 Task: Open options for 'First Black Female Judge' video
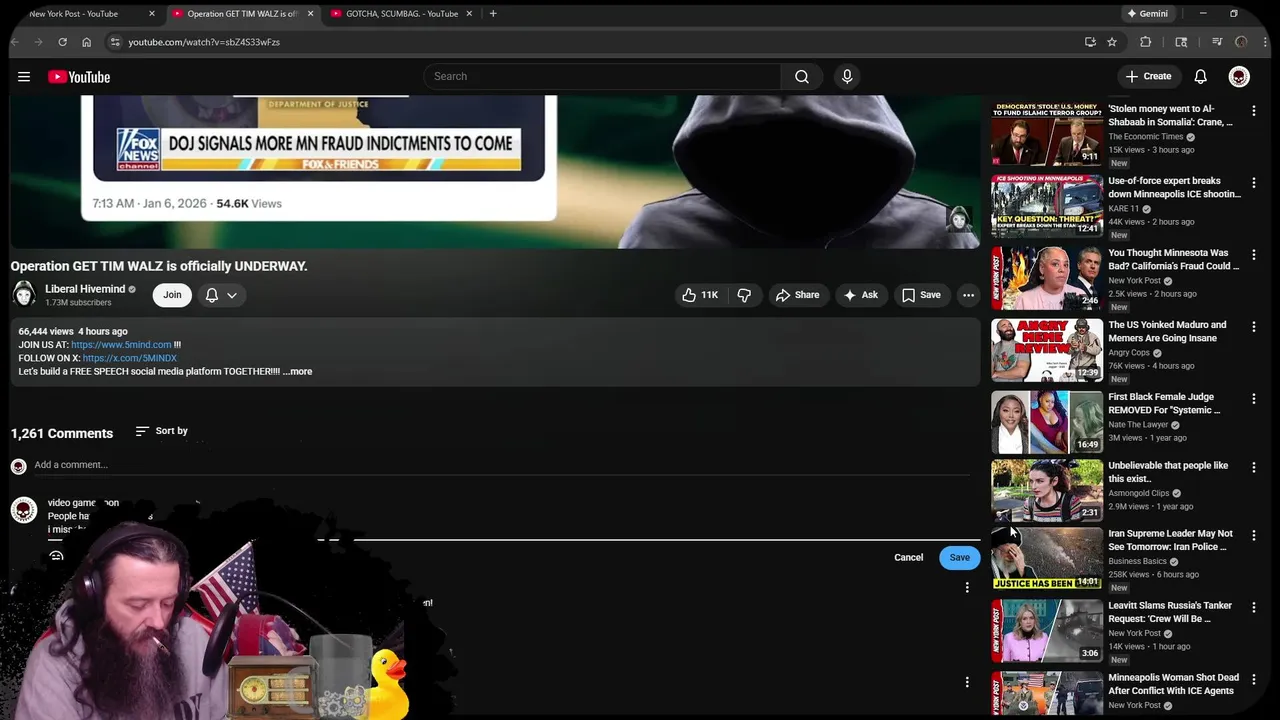(x=1254, y=399)
